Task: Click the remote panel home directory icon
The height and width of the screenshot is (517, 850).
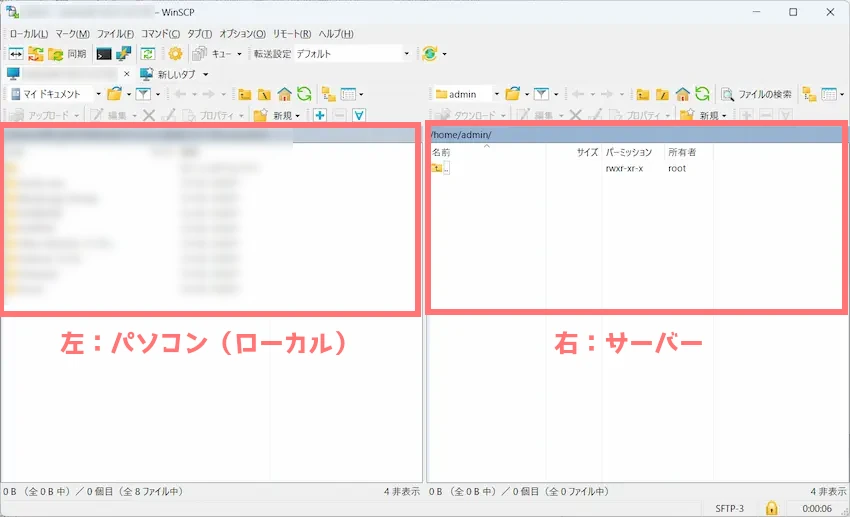Action: [x=682, y=94]
